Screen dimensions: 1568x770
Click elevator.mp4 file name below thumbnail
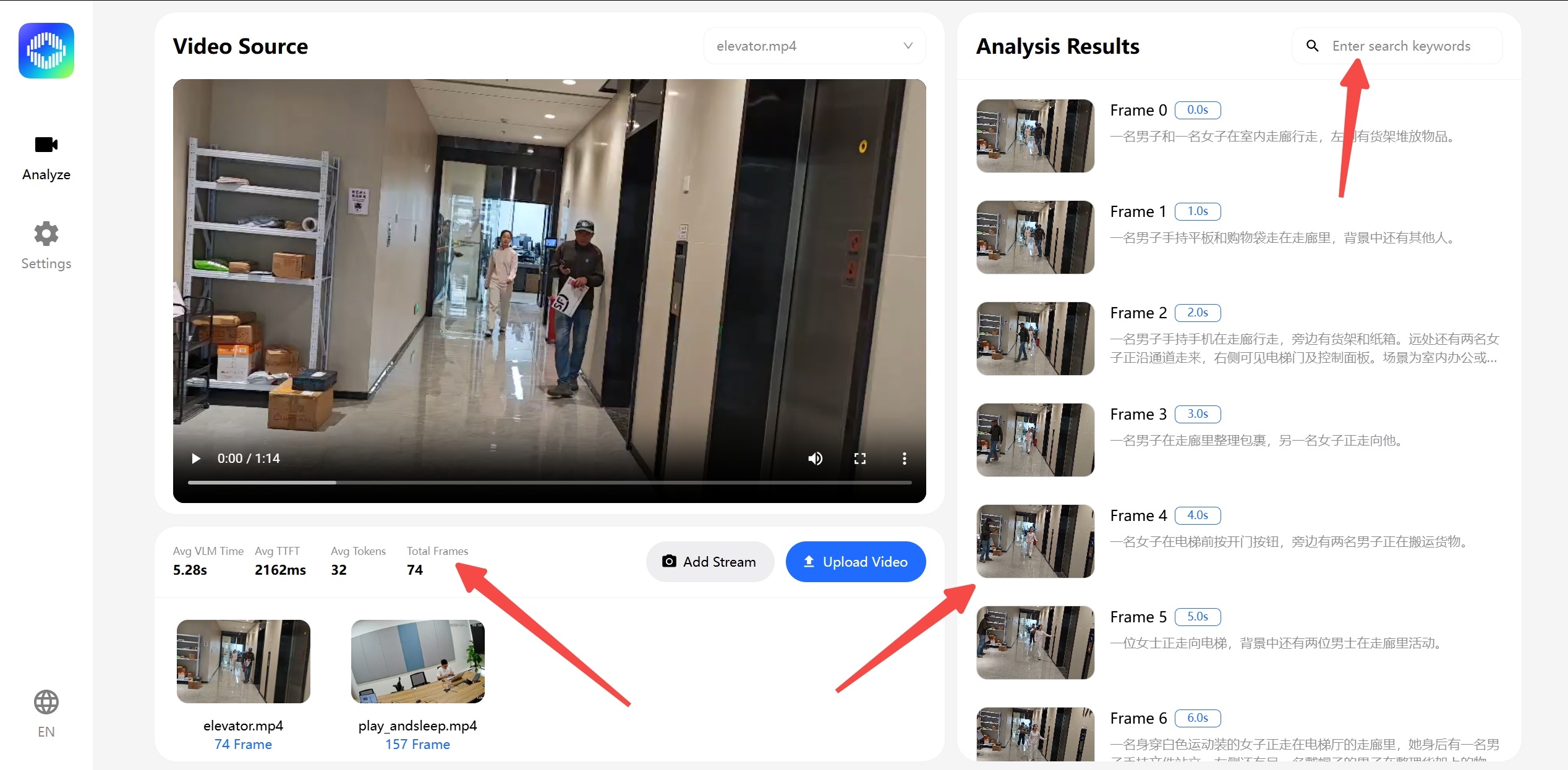pos(244,726)
